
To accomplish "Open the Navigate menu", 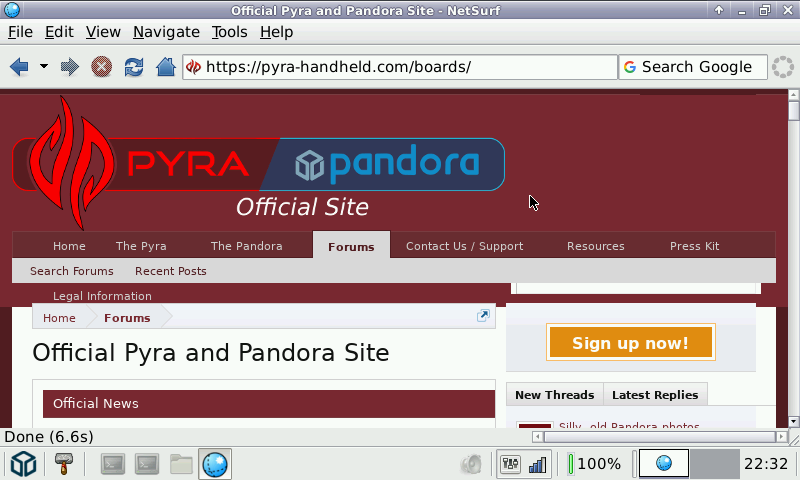I will point(166,32).
